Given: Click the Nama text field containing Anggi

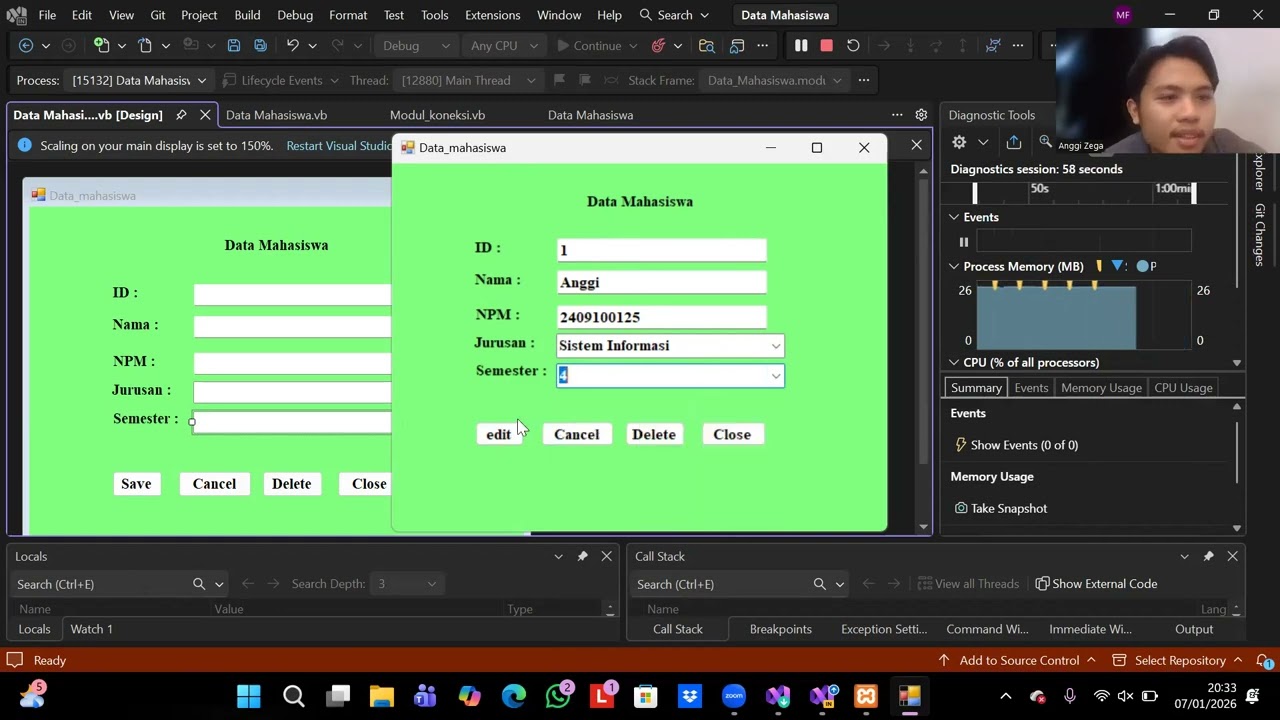Looking at the screenshot, I should click(x=661, y=283).
